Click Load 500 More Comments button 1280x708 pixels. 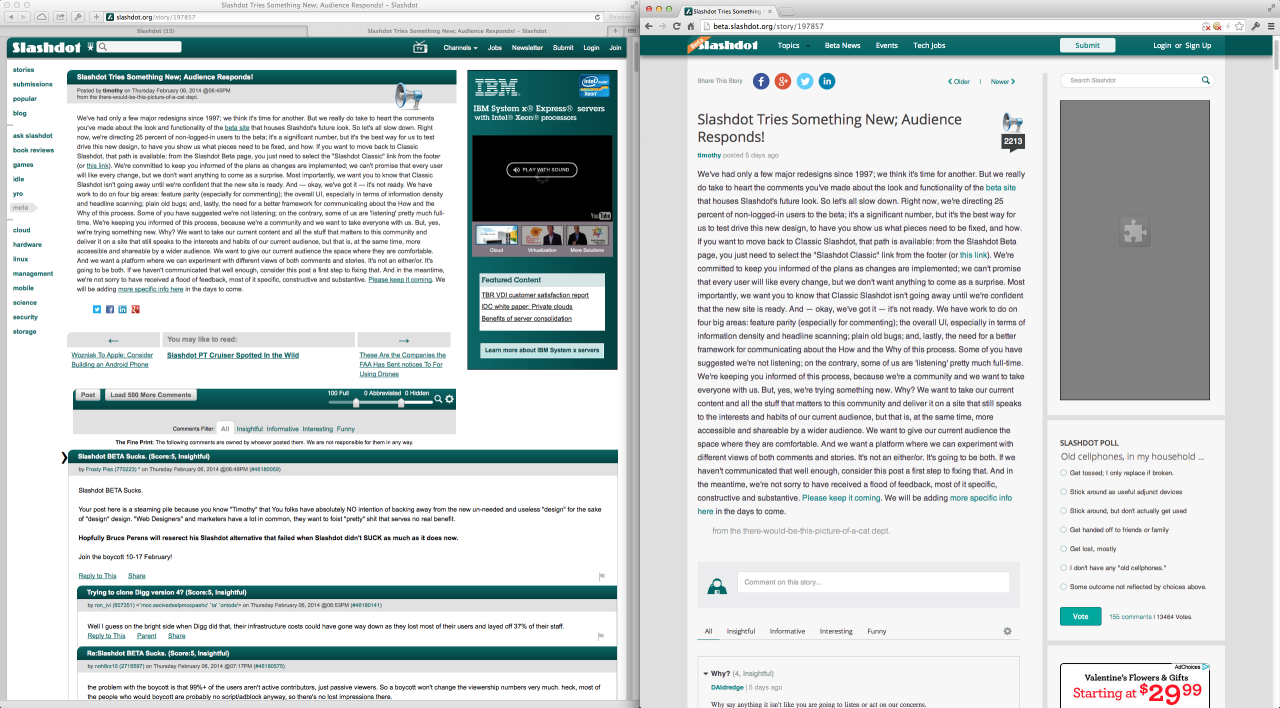(x=150, y=395)
